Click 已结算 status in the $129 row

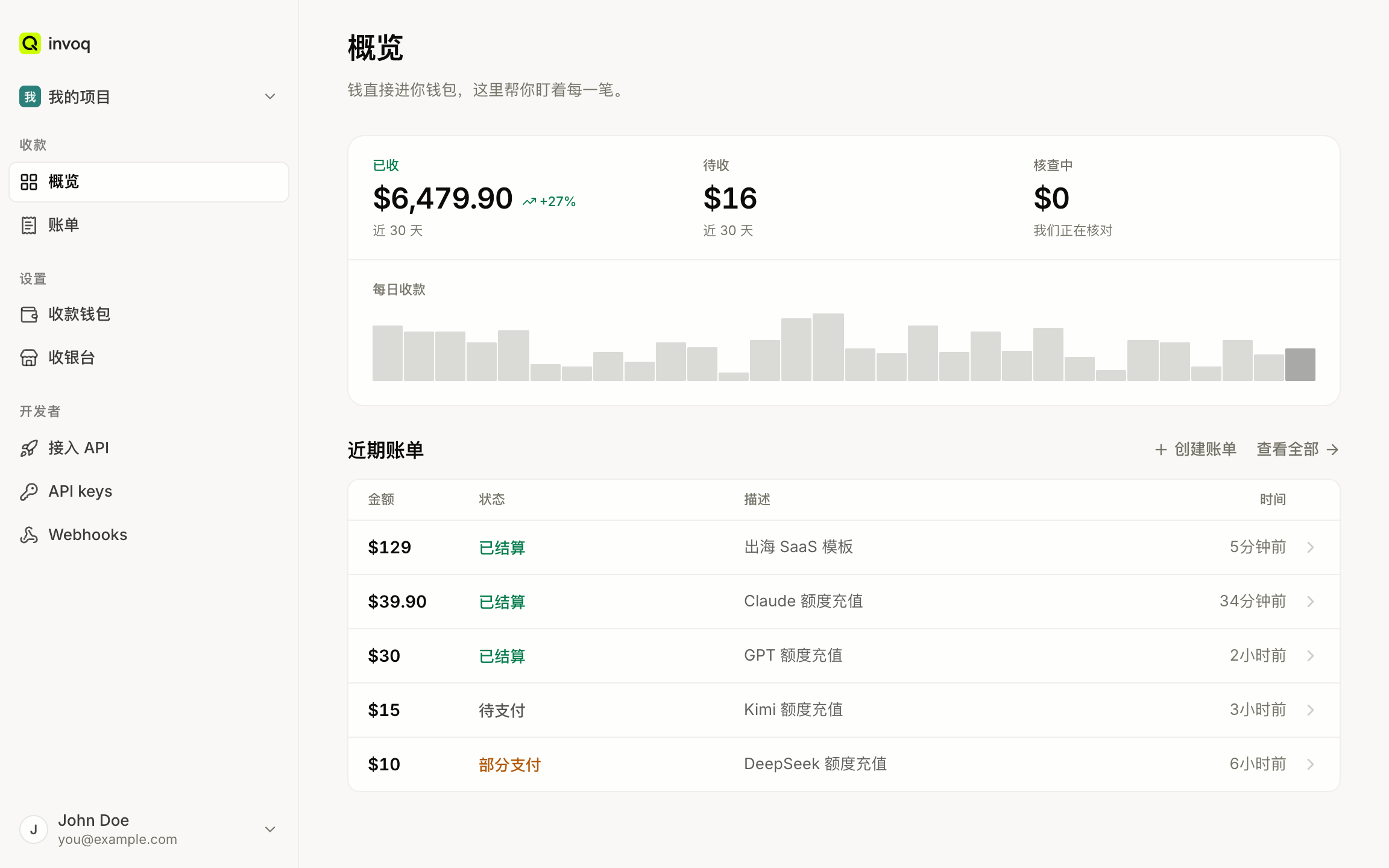point(502,547)
